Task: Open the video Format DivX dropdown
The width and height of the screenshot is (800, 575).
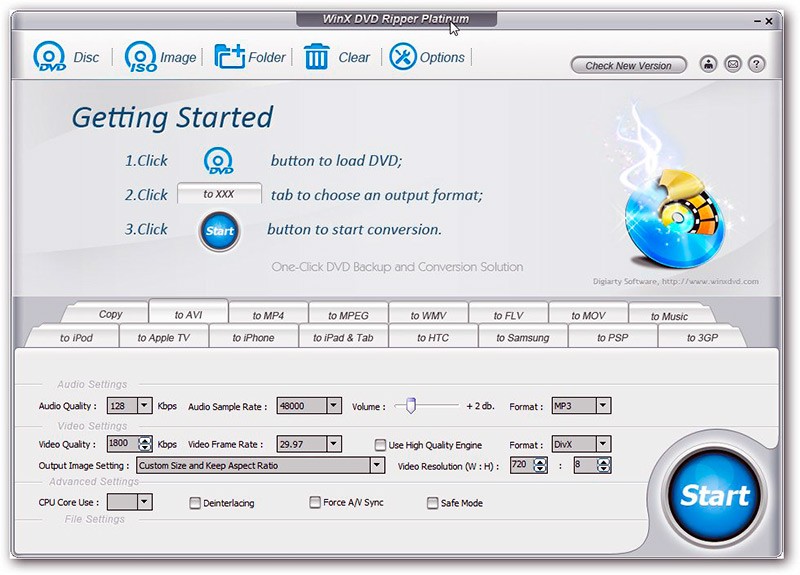Action: pos(603,444)
